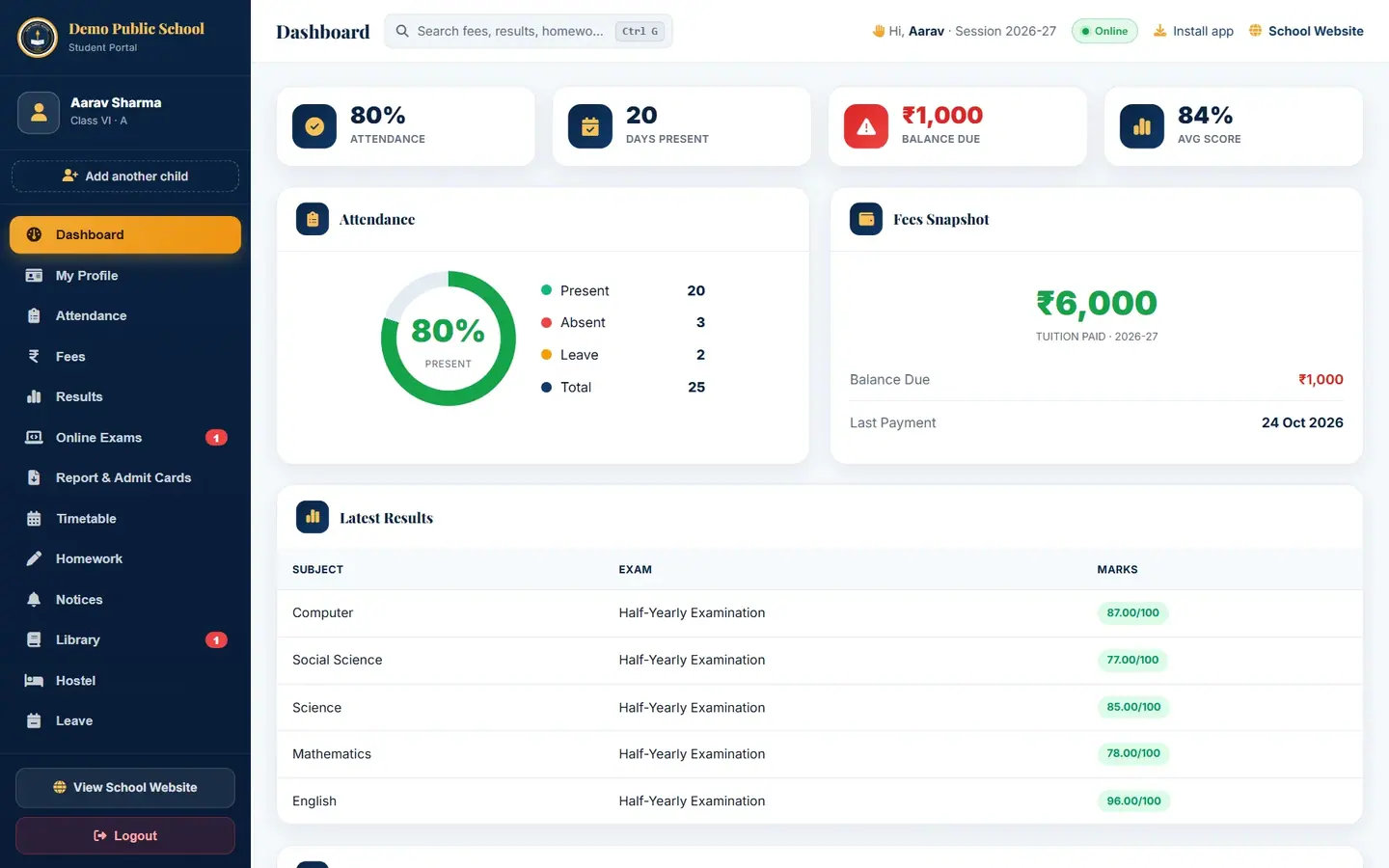Click the 80% attendance donut chart
1389x868 pixels.
449,339
